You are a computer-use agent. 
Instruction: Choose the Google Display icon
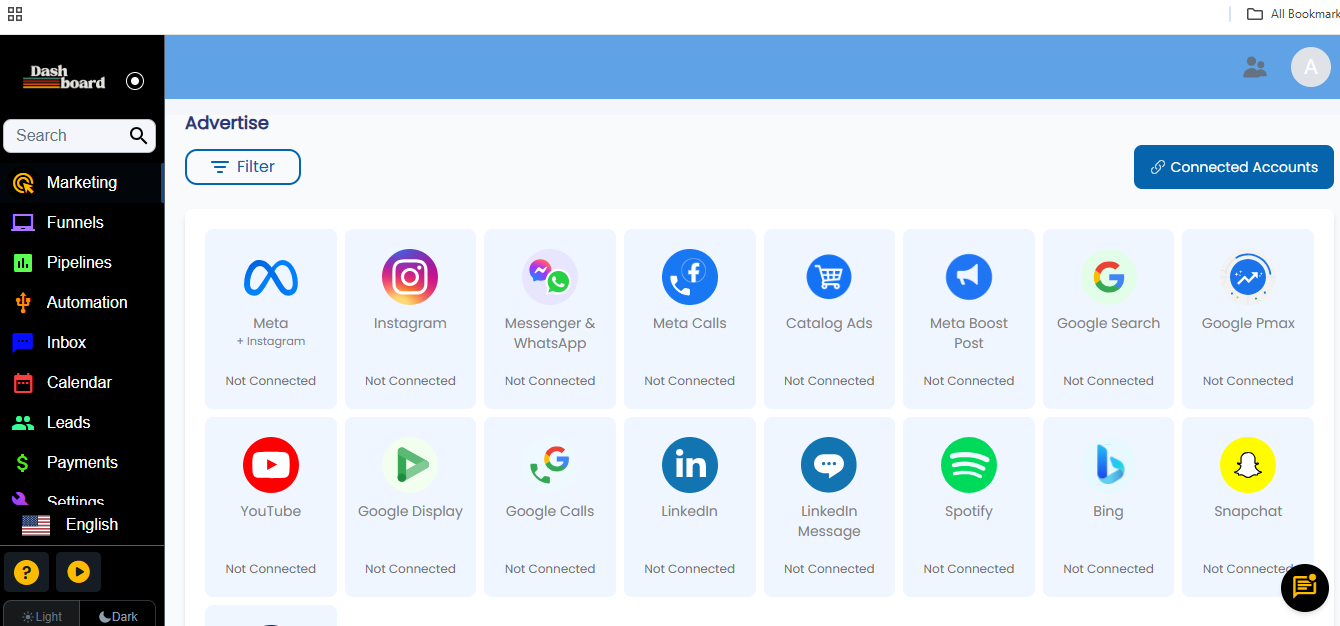tap(410, 465)
